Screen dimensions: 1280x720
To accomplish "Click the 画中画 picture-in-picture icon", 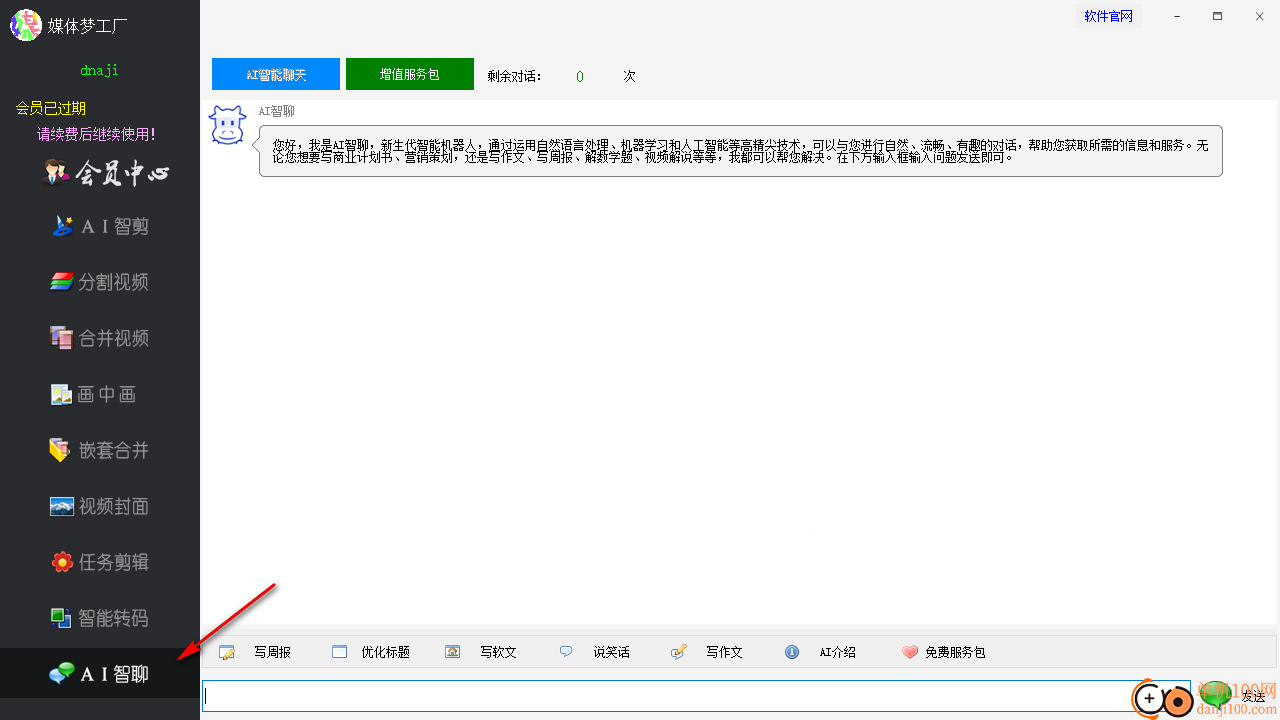I will point(62,394).
